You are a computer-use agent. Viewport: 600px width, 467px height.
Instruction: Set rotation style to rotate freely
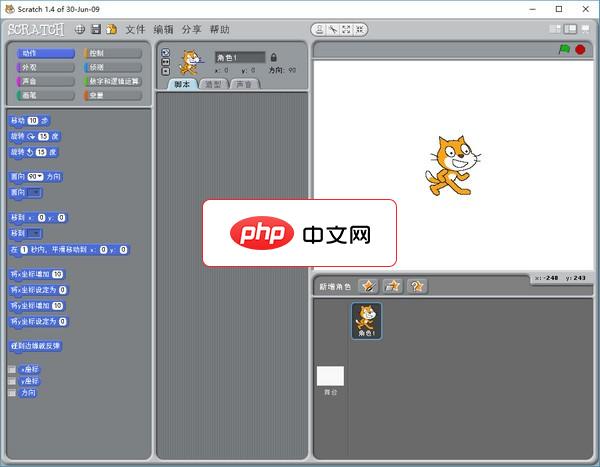click(x=165, y=53)
